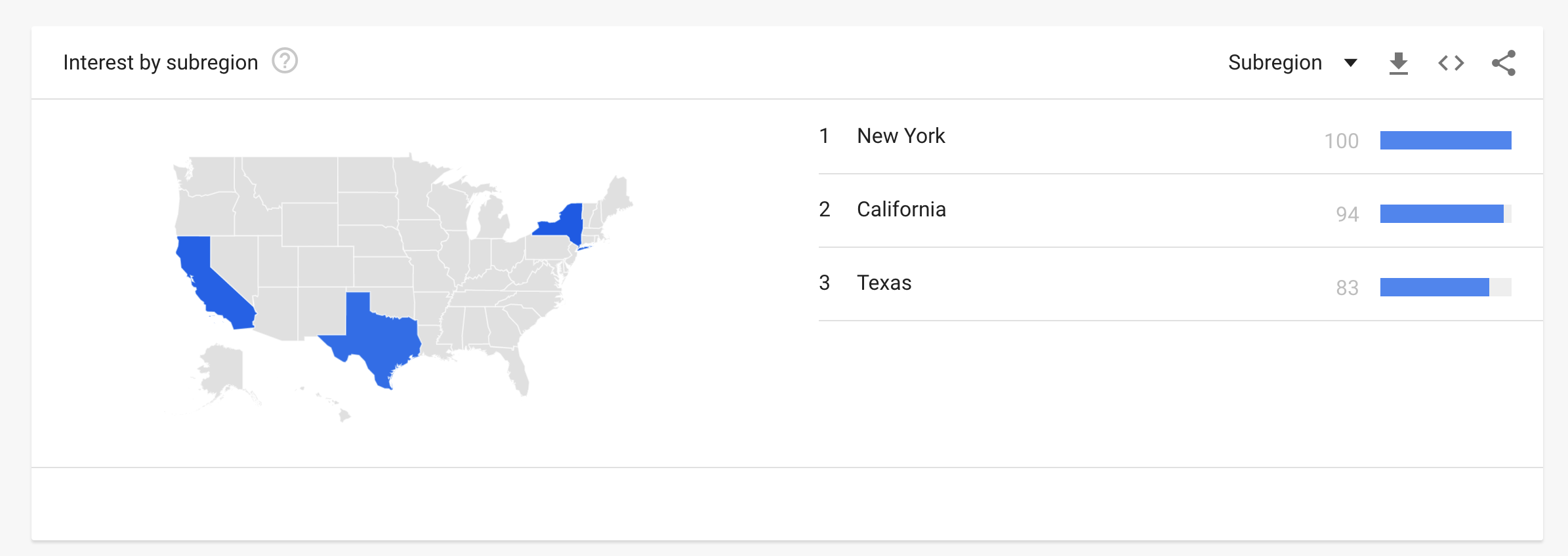The image size is (1568, 556).
Task: Select California in the ranking list
Action: click(901, 210)
